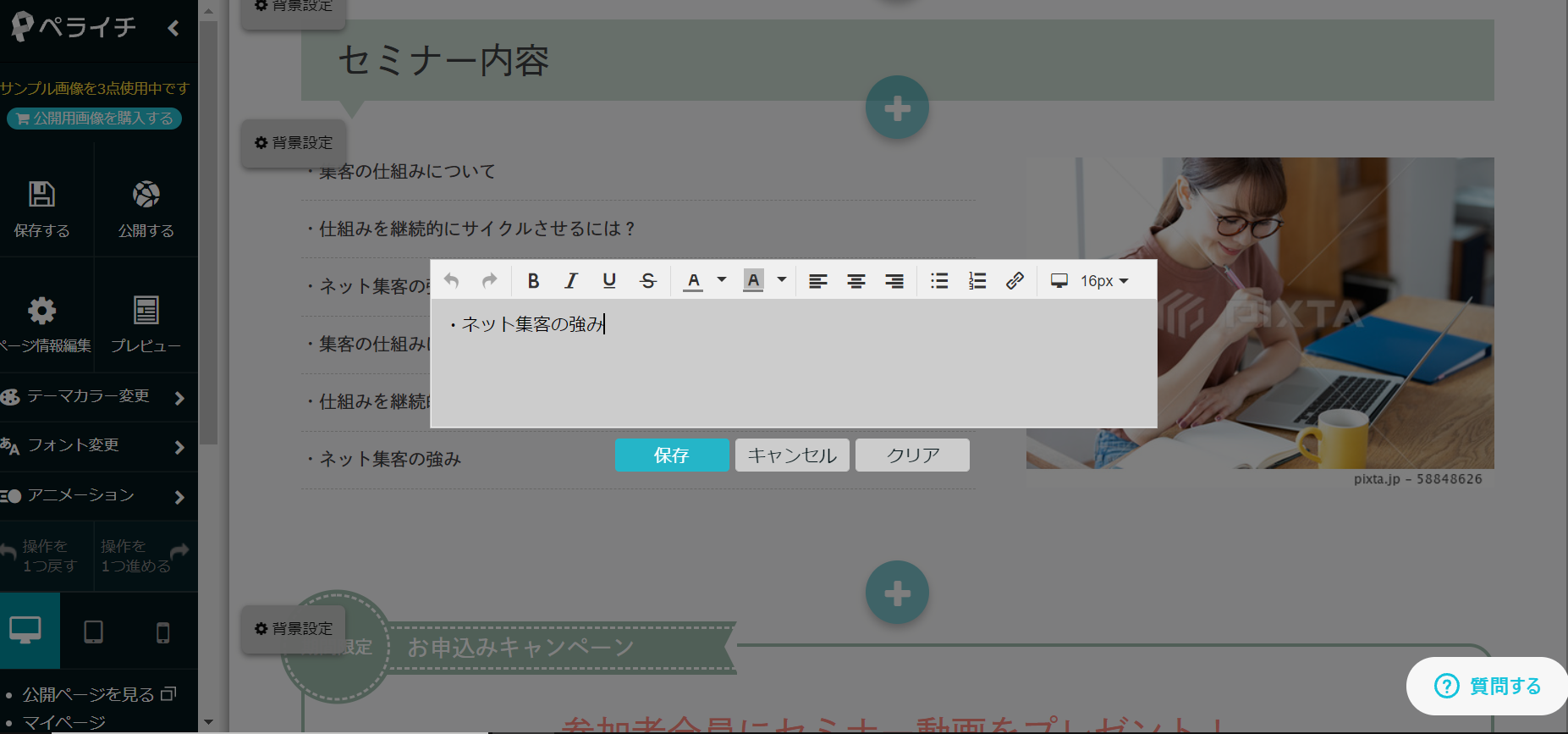Click the セミナー内容 heading
Screen dimensions: 1568x734
pos(443,61)
